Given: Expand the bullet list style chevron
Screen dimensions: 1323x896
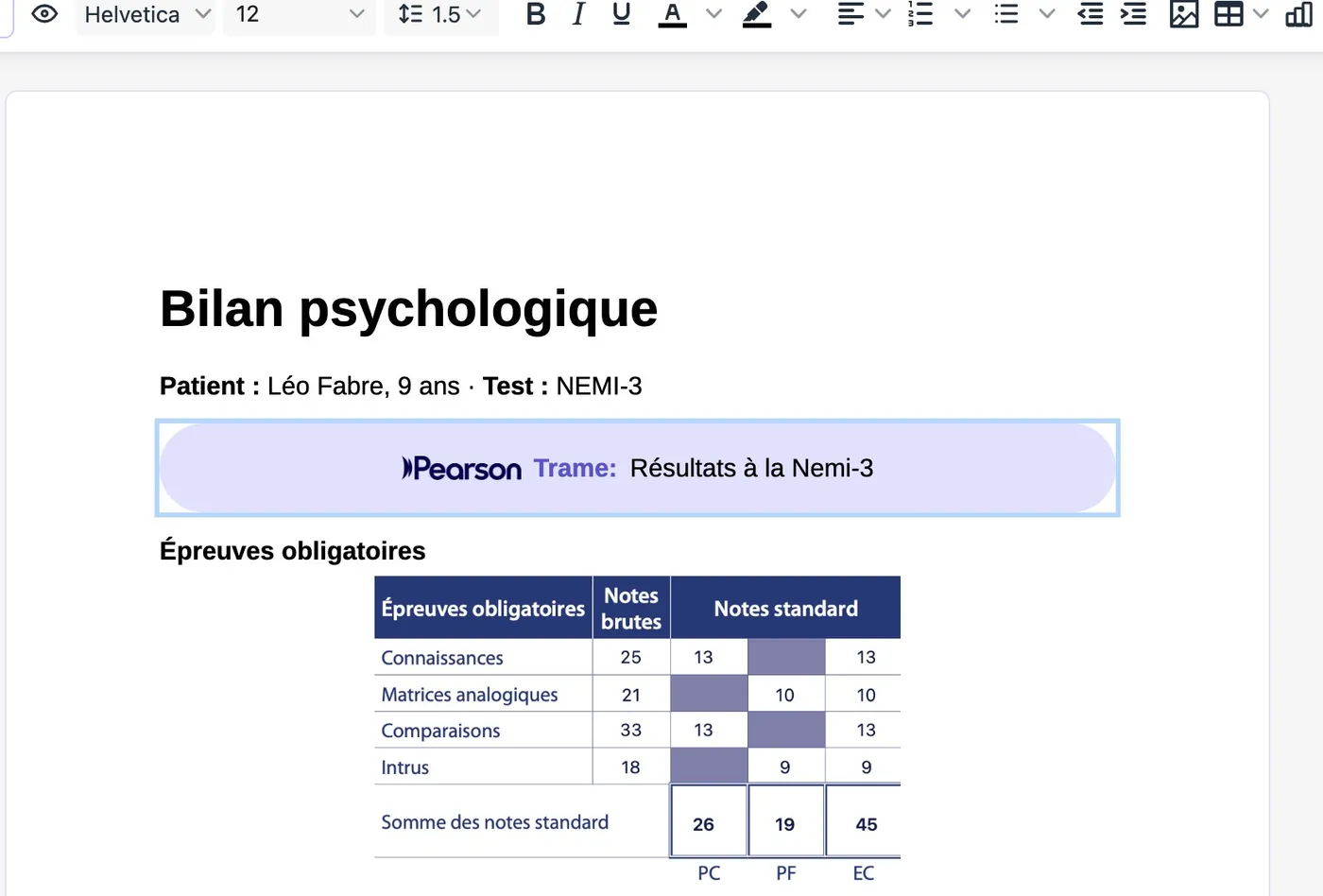Looking at the screenshot, I should tap(1046, 14).
